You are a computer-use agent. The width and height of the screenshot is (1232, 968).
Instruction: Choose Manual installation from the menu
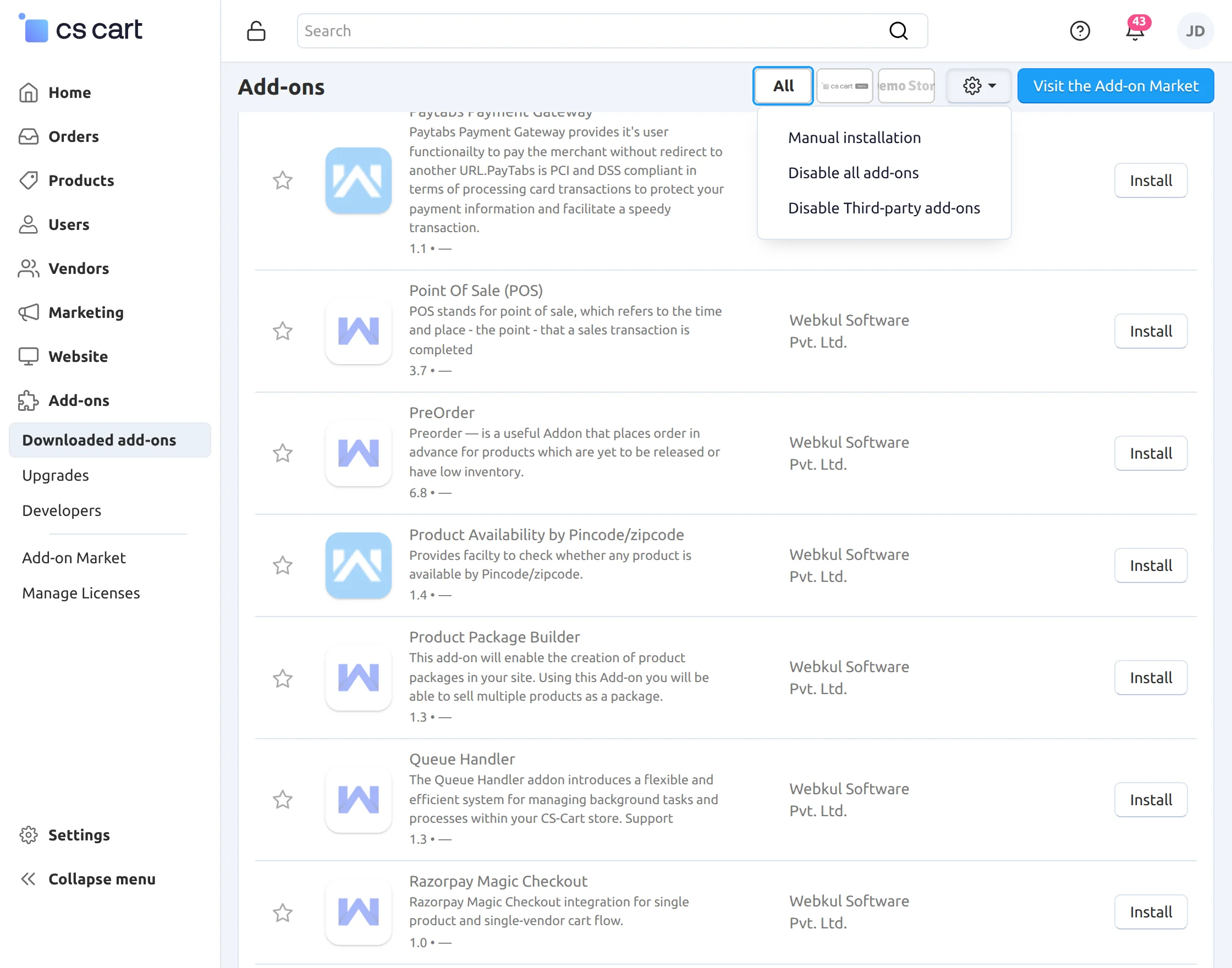point(855,137)
